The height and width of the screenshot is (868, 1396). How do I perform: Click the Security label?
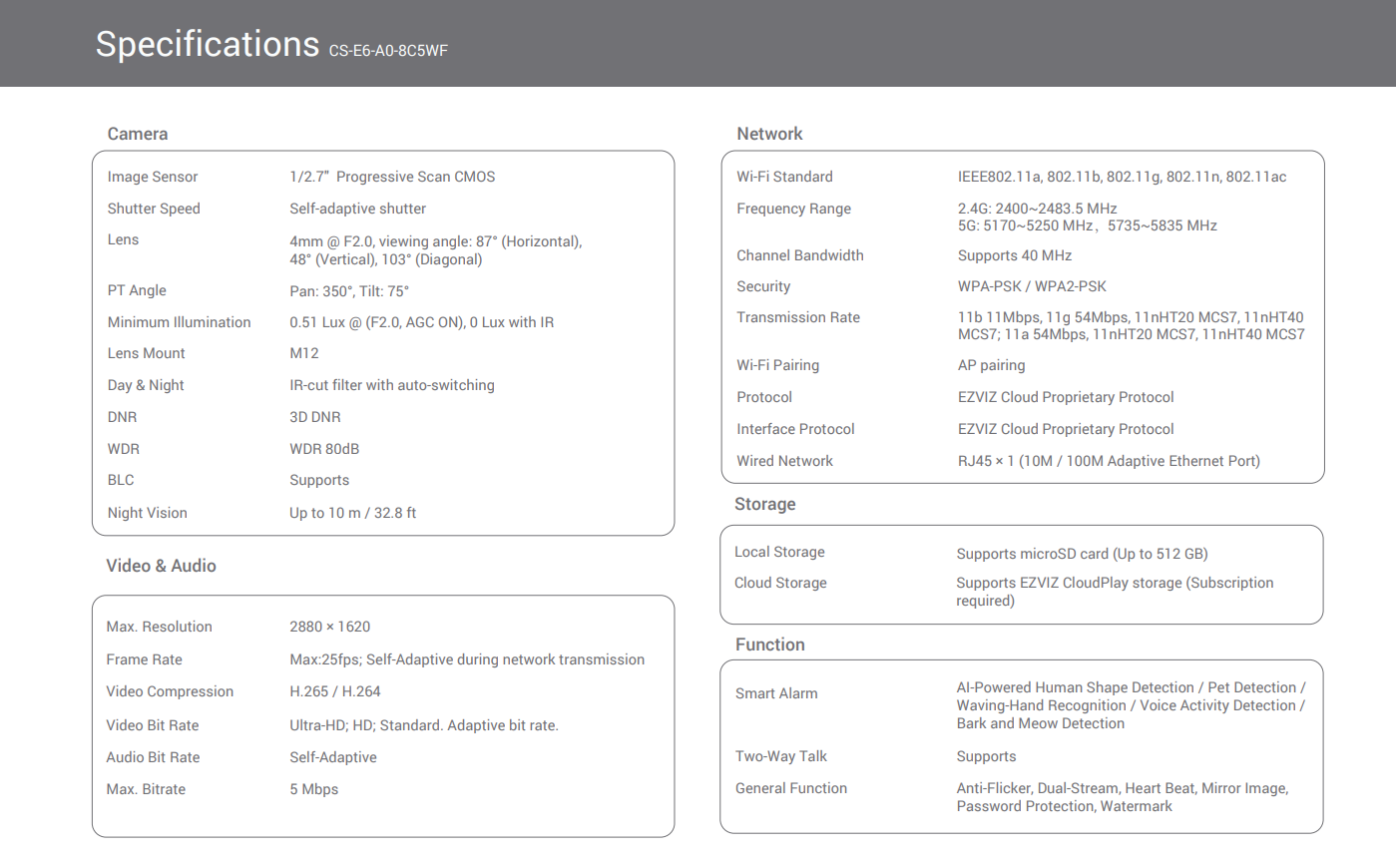pyautogui.click(x=763, y=286)
